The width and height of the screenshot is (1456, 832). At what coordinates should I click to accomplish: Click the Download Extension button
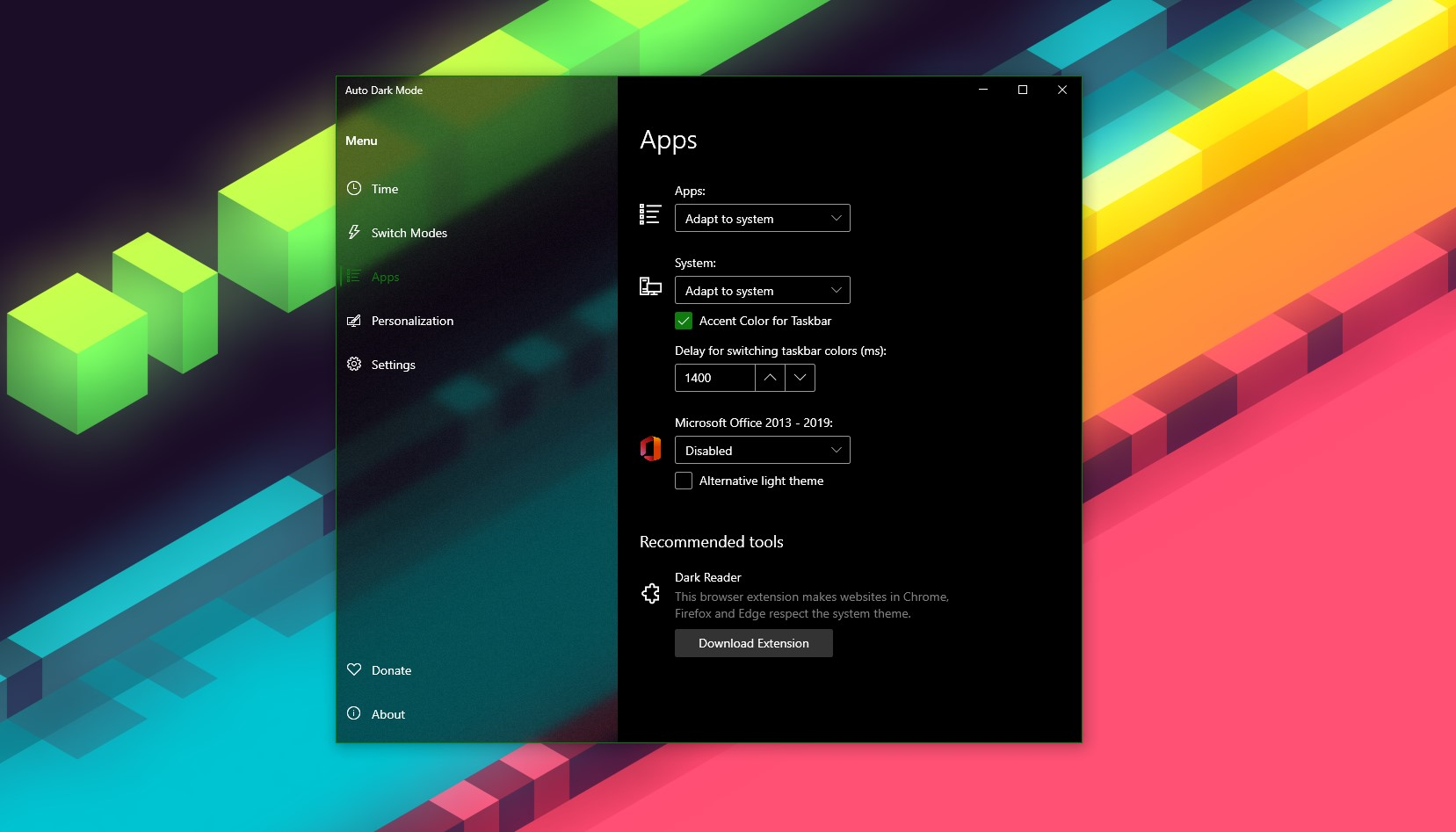(x=753, y=642)
